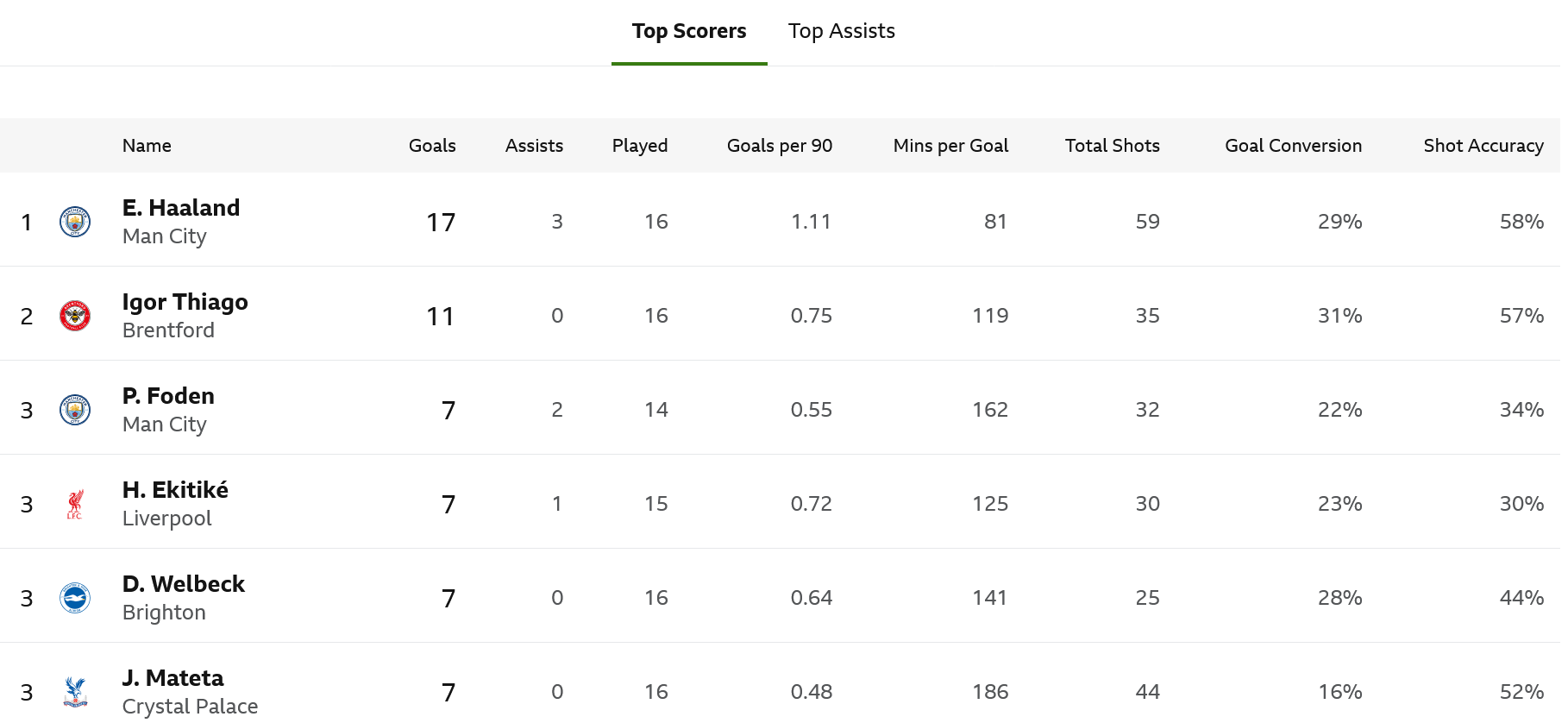Switch to the Top Assists tab
1568x723 pixels.
(x=841, y=31)
